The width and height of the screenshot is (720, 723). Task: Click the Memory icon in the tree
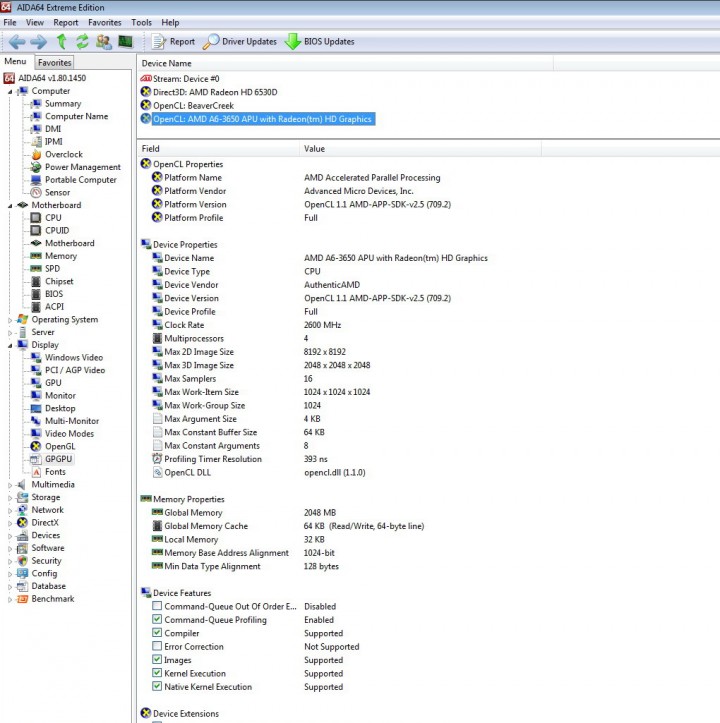pos(36,256)
